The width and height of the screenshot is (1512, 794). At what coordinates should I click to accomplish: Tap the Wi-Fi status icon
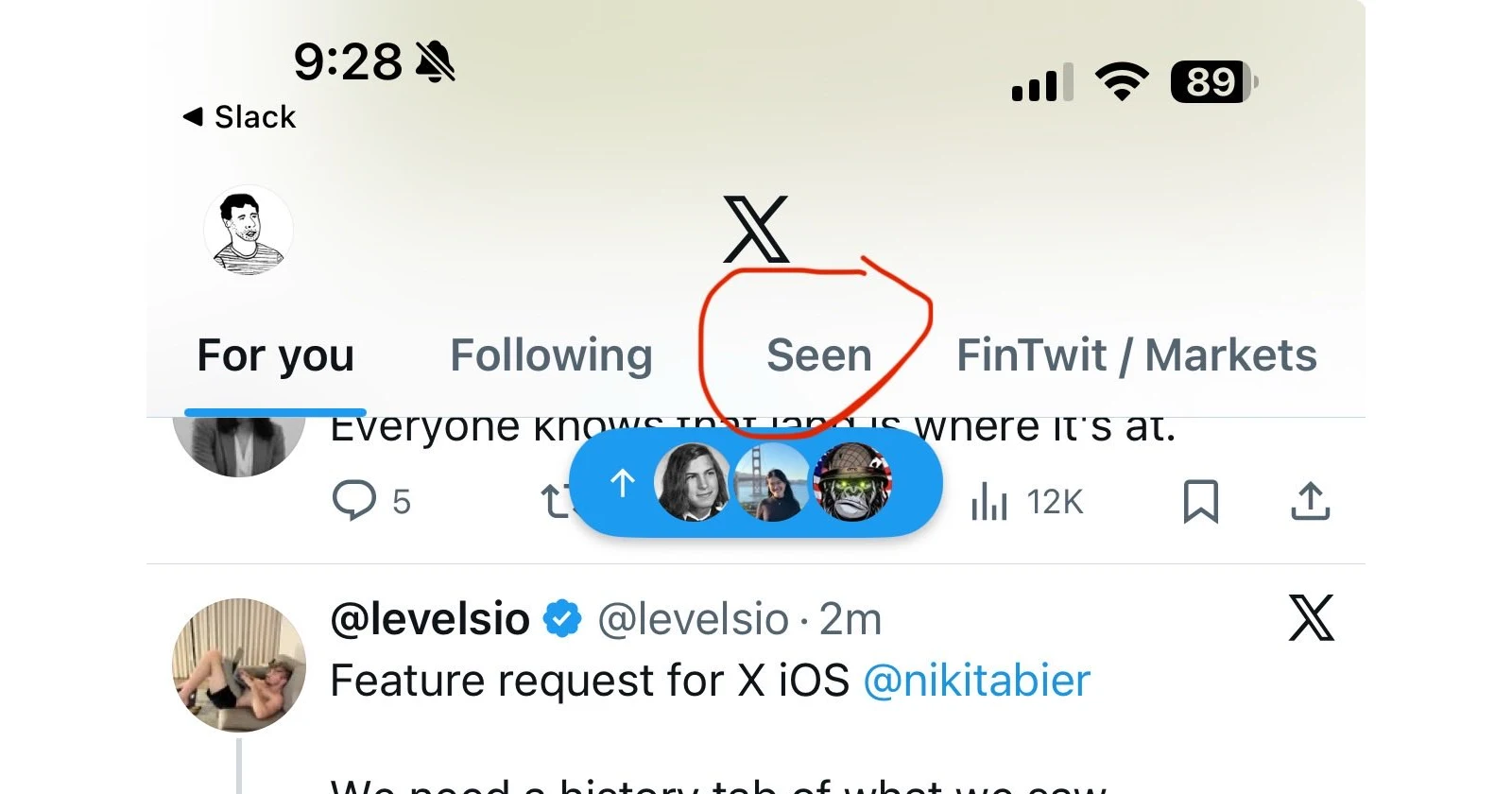coord(1121,81)
